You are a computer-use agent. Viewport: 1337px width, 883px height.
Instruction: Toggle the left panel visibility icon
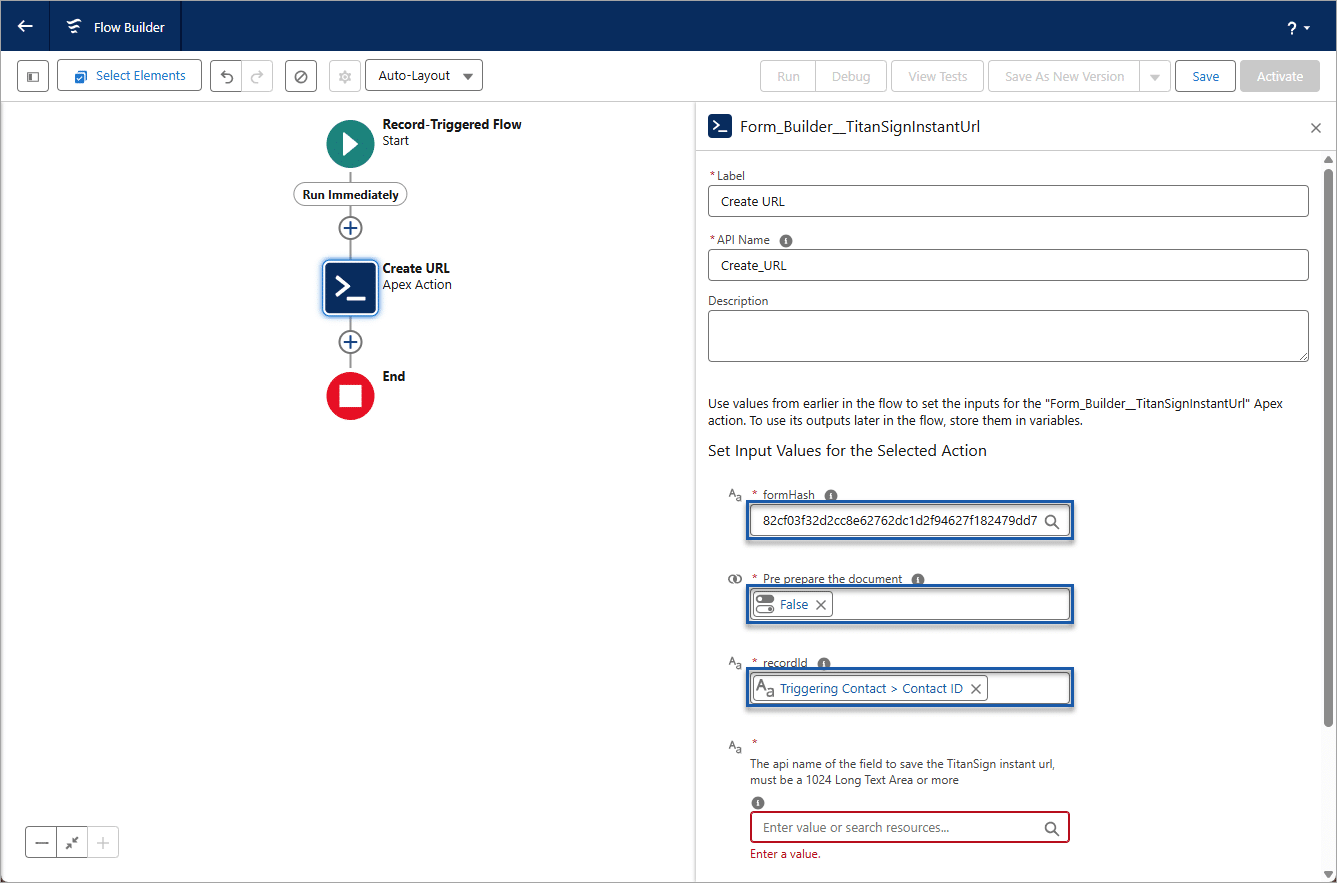click(33, 75)
